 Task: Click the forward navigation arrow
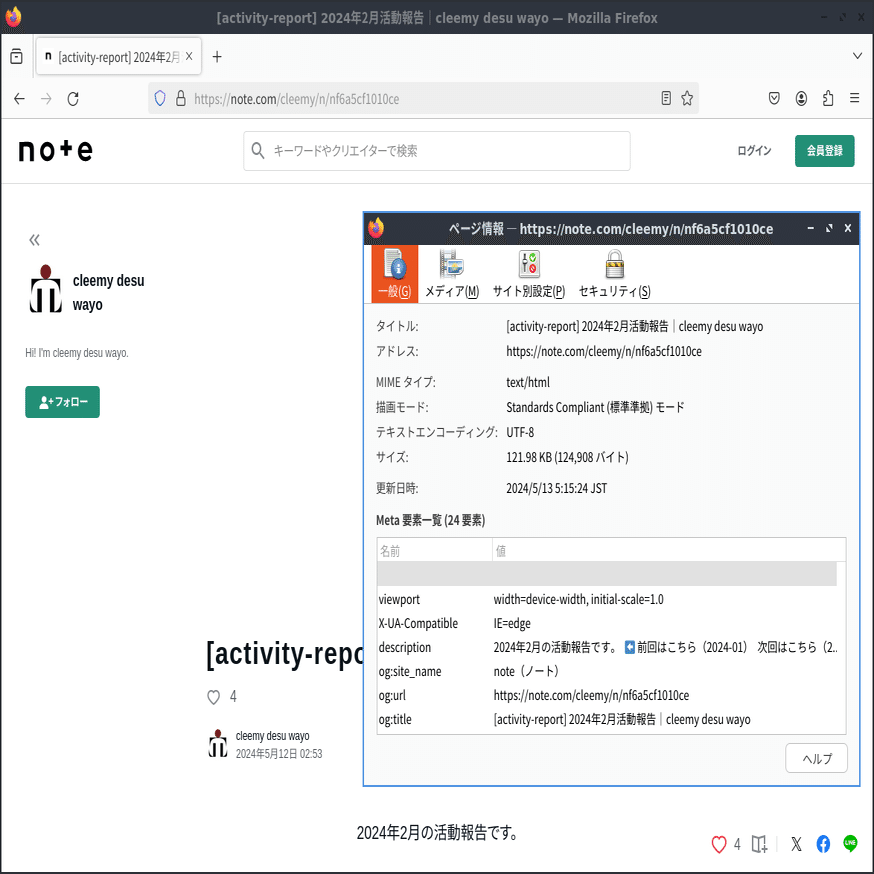point(46,99)
